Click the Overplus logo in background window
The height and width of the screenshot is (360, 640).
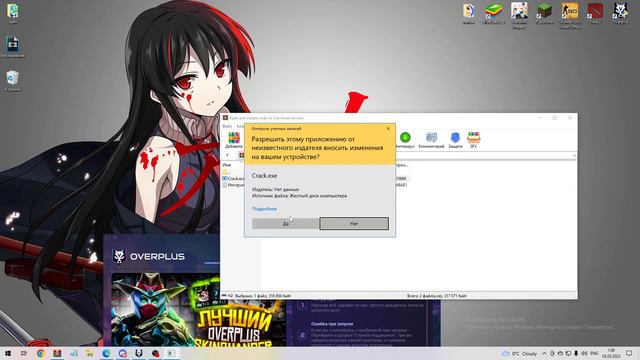[x=149, y=256]
